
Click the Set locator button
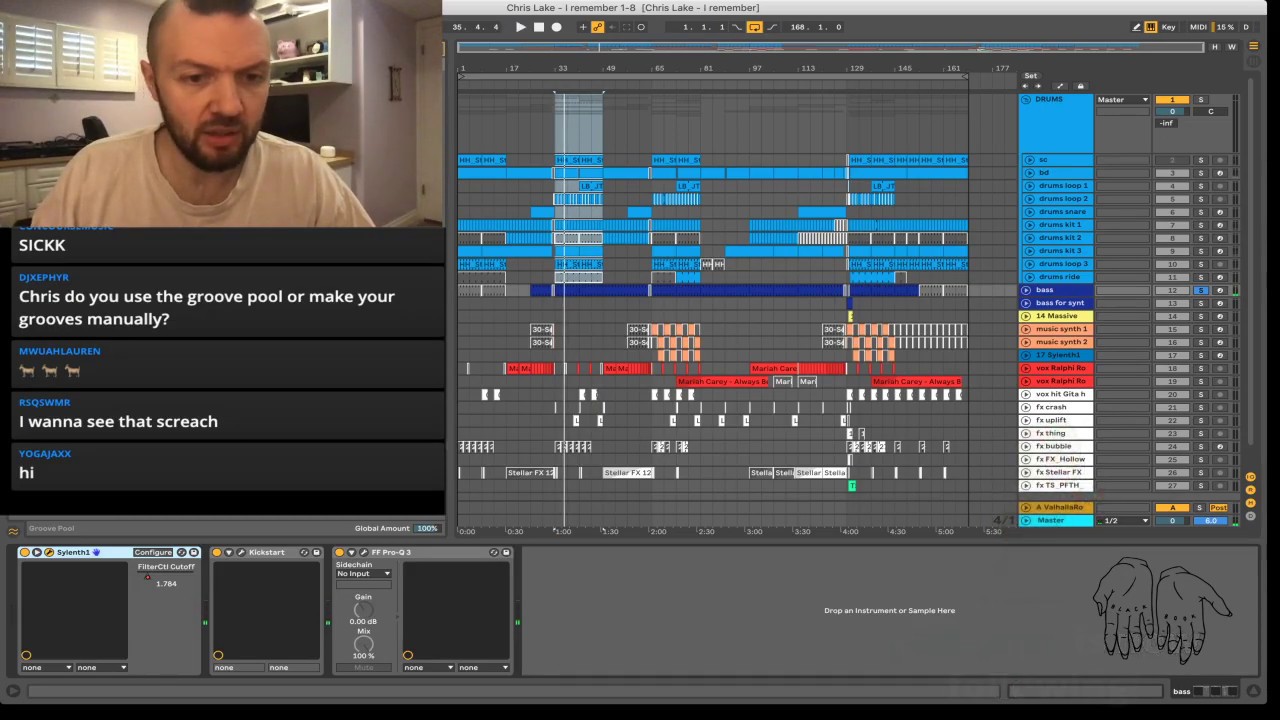pos(1030,76)
